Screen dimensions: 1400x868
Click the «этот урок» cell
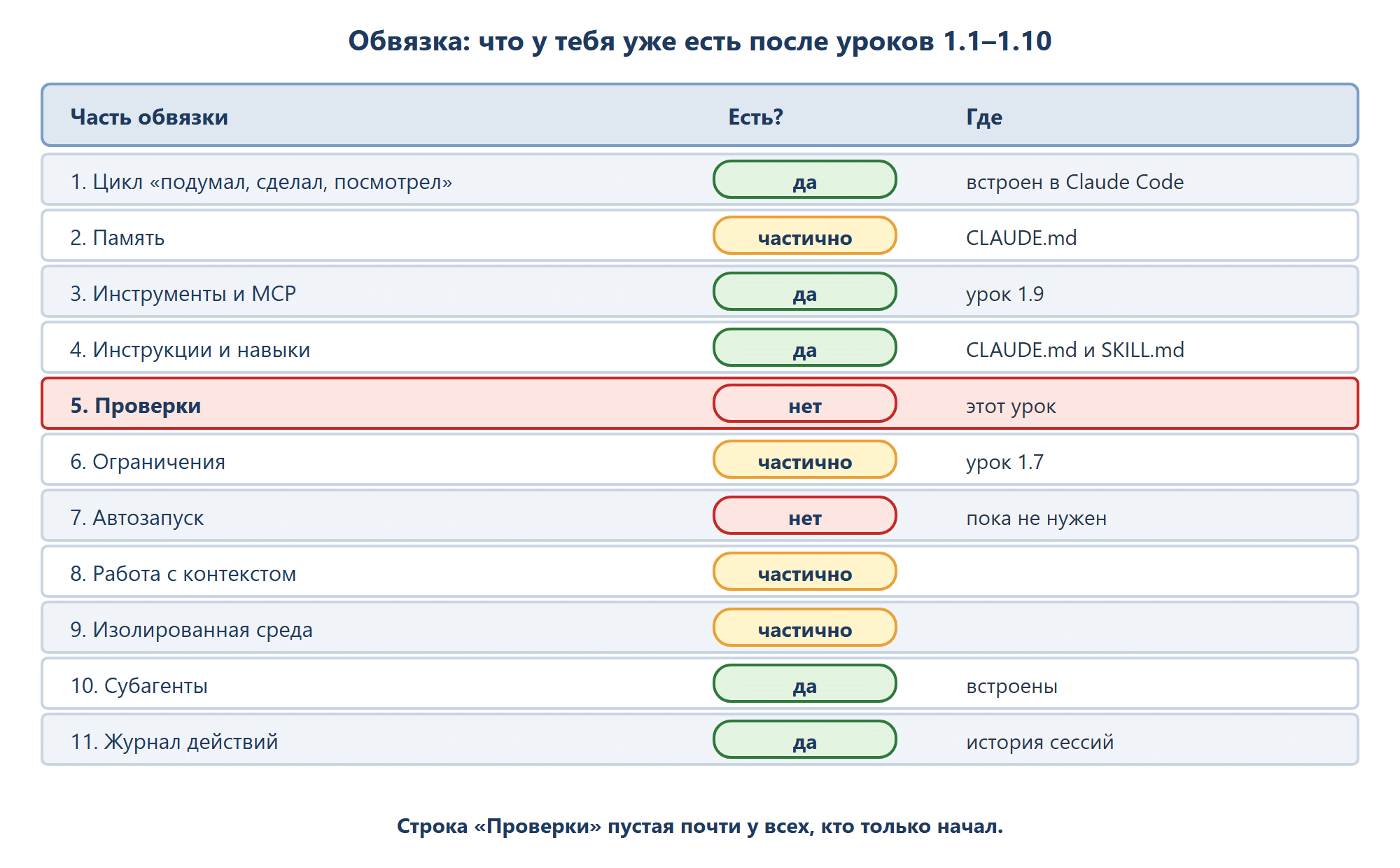[x=1011, y=406]
